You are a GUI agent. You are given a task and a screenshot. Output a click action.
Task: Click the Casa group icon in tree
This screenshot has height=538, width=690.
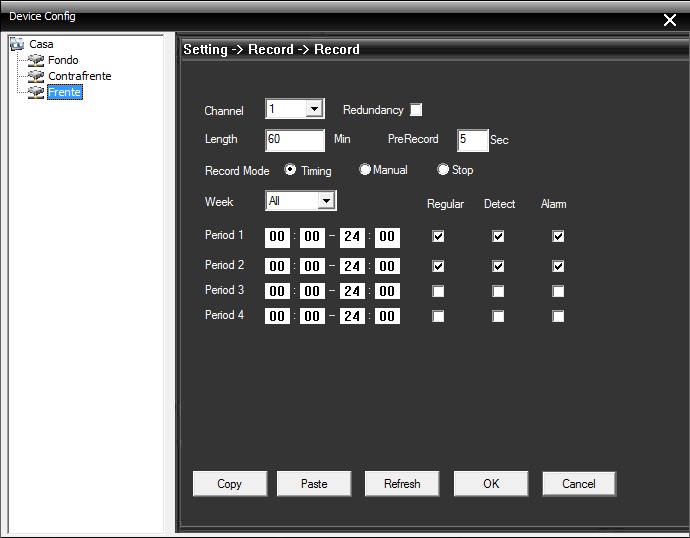pyautogui.click(x=17, y=44)
